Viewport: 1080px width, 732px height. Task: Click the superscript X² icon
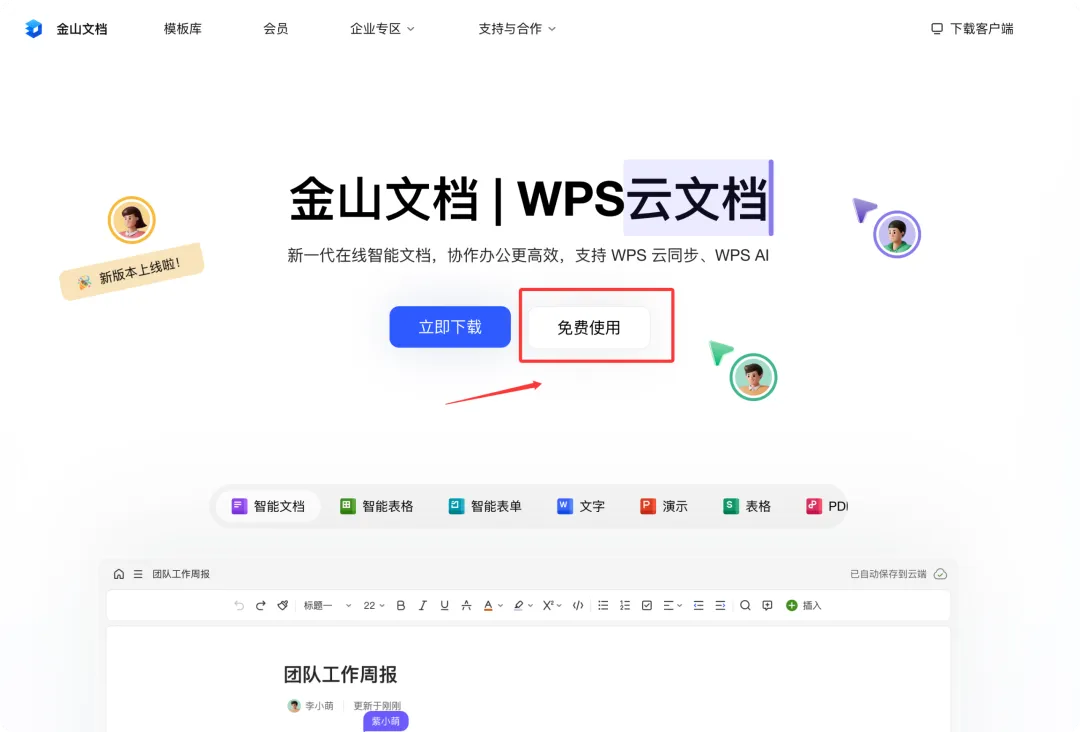point(548,605)
